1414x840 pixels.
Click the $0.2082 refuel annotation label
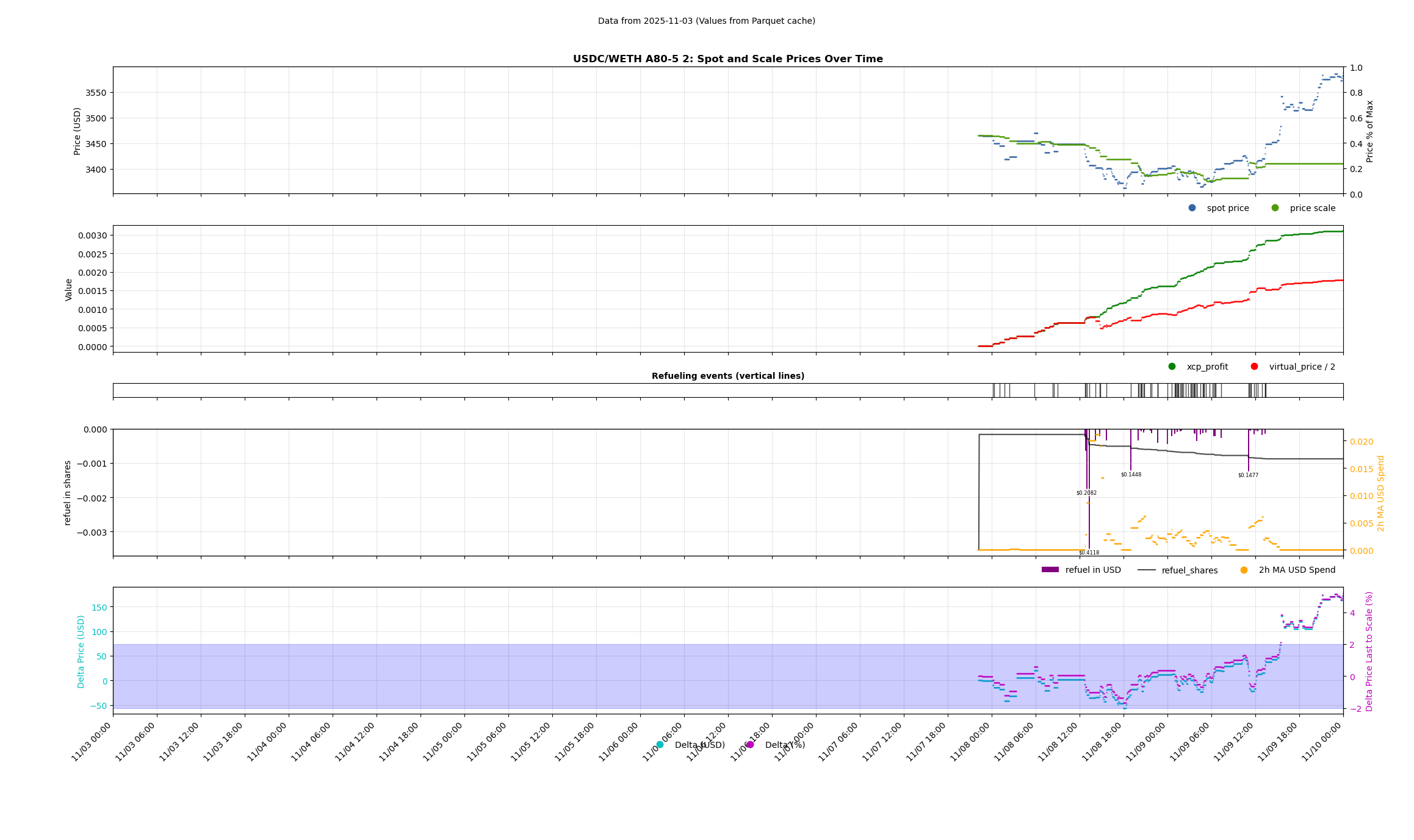[1086, 493]
